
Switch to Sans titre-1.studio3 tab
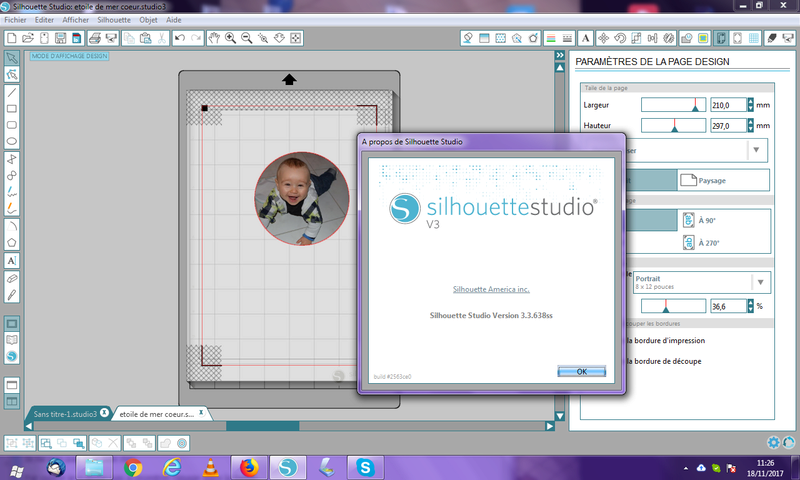65,414
